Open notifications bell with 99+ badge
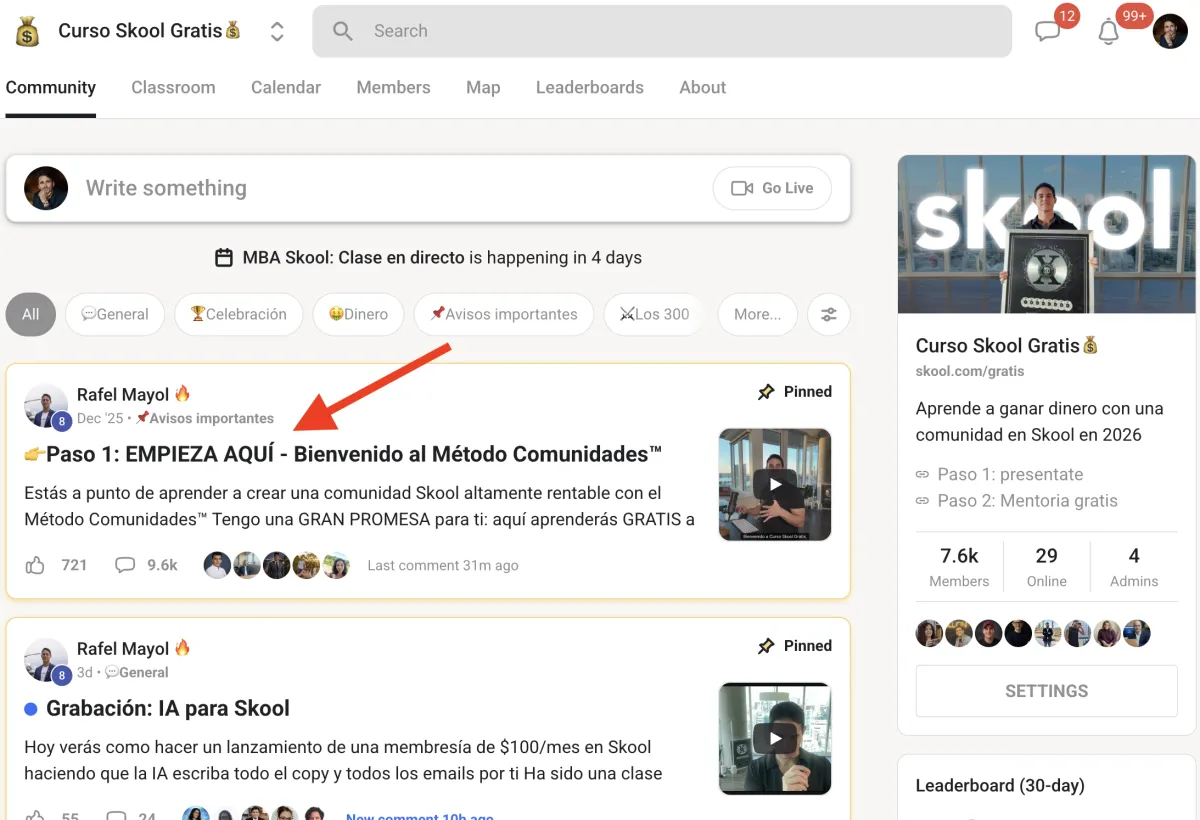Image resolution: width=1200 pixels, height=820 pixels. [1108, 32]
